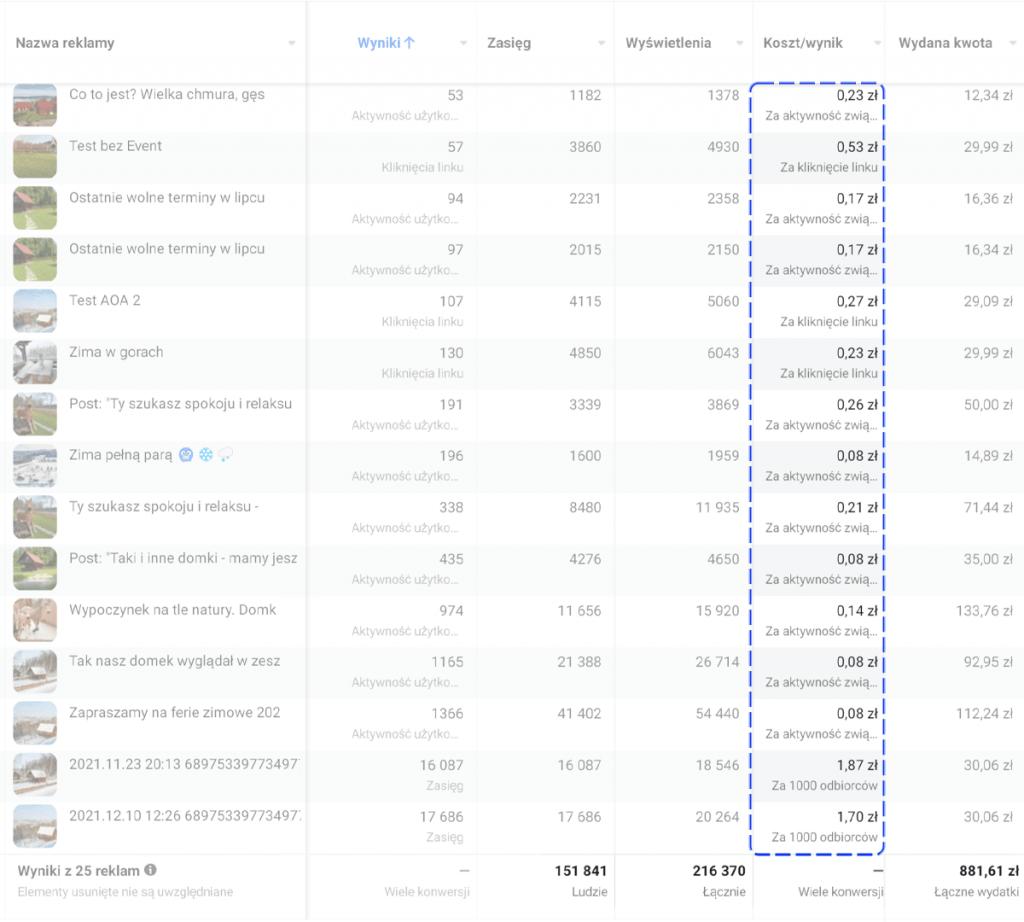Screen dimensions: 1024x922
Task: Click thumbnail for Wypoczynek na tle natury ad
Action: [x=34, y=620]
